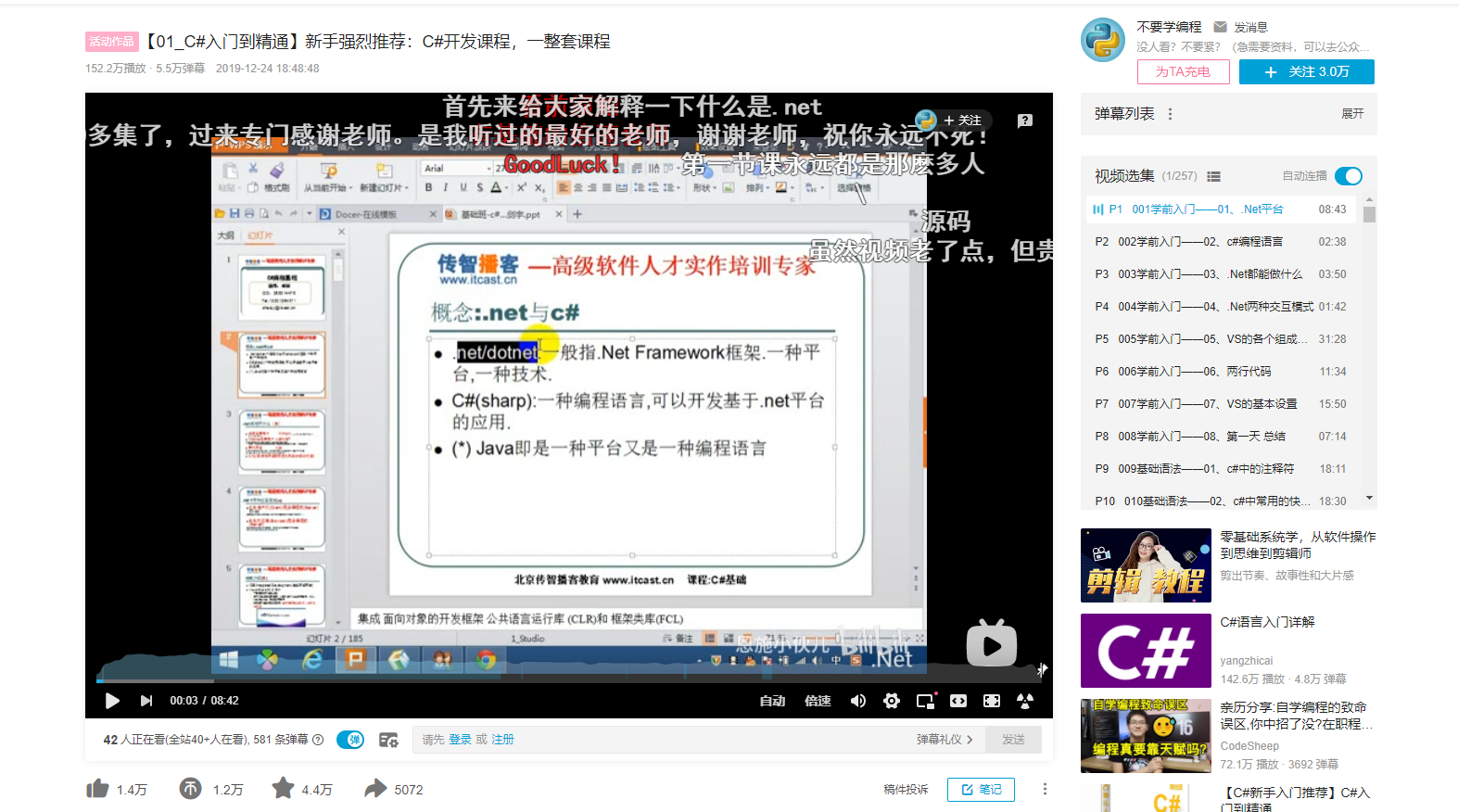Select episode P5 VS的各个组成
Screen dimensions: 1458x812
[x=1221, y=339]
